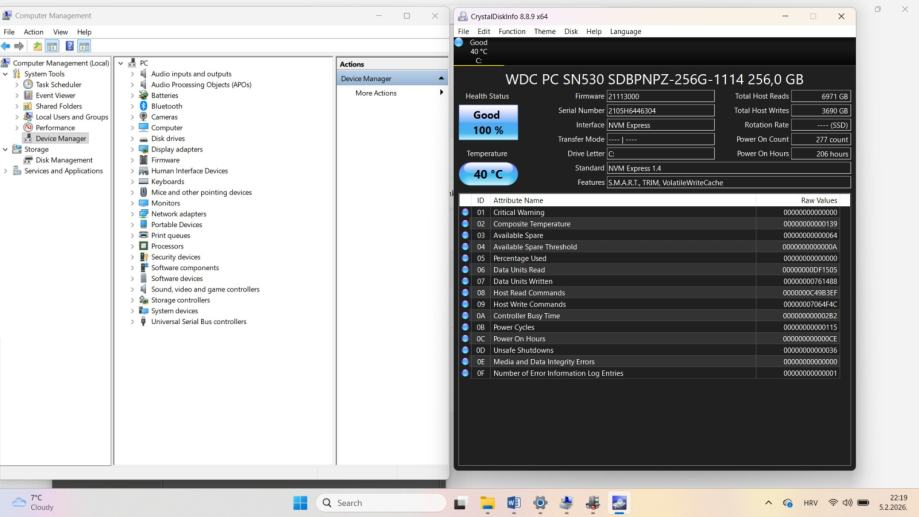Click the 40 °C temperature button
Screen dimensions: 919x517
[x=488, y=174]
